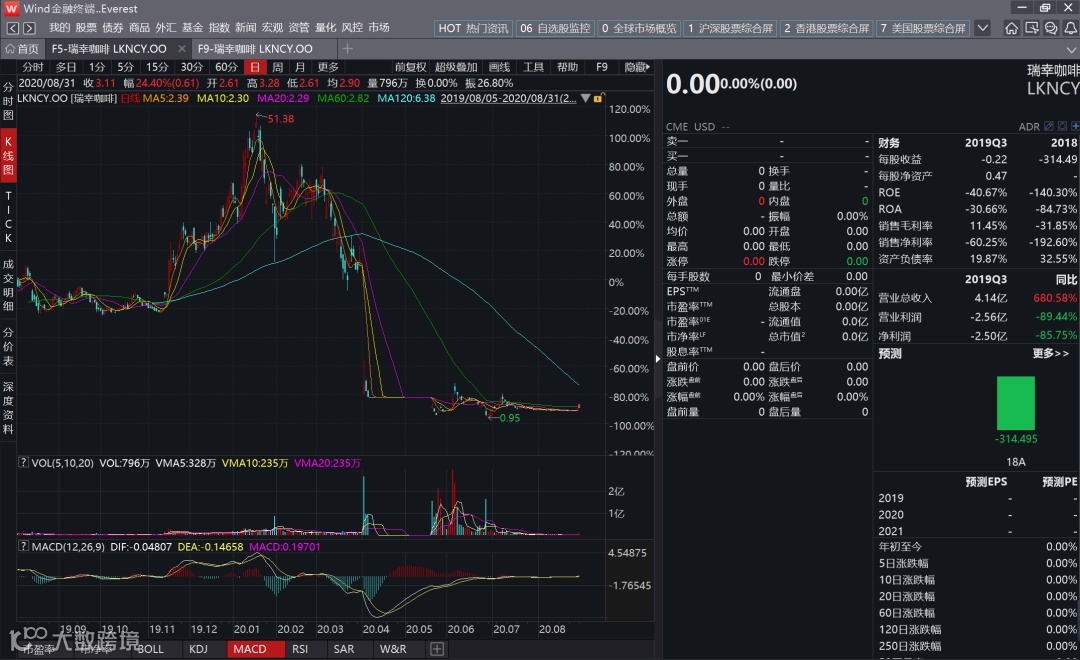
Task: Open the date range dropdown triangle
Action: (585, 99)
